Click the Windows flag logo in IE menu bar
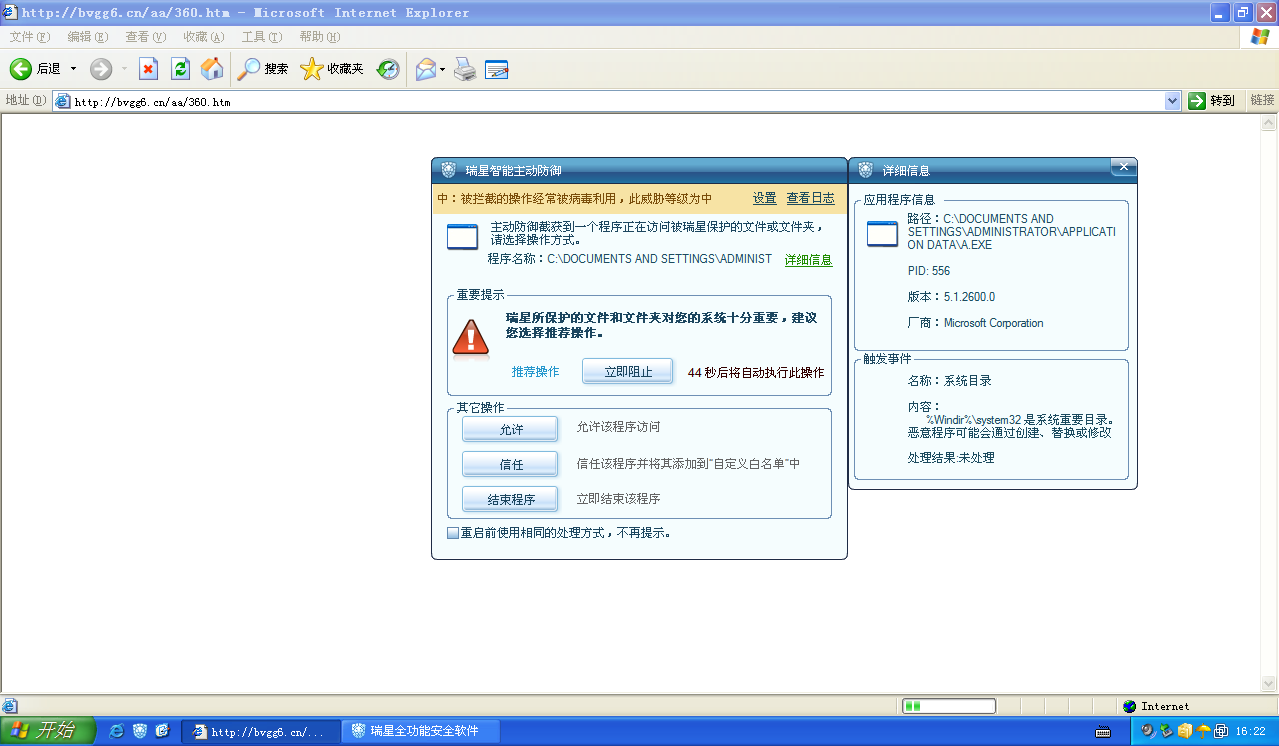 click(x=1259, y=37)
